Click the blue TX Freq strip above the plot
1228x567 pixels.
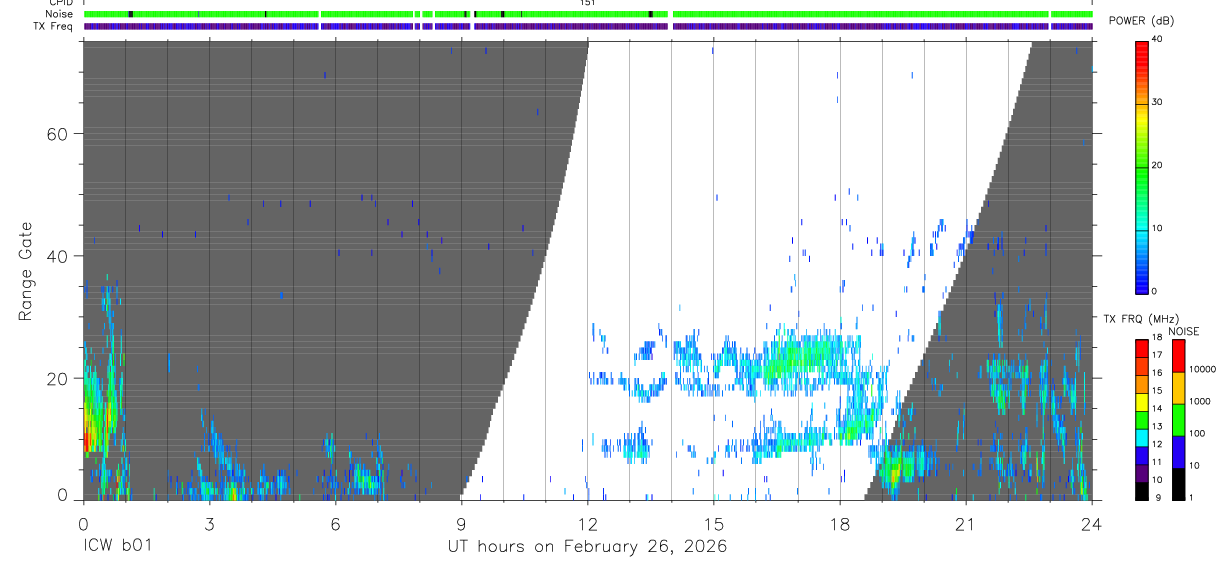[x=588, y=26]
